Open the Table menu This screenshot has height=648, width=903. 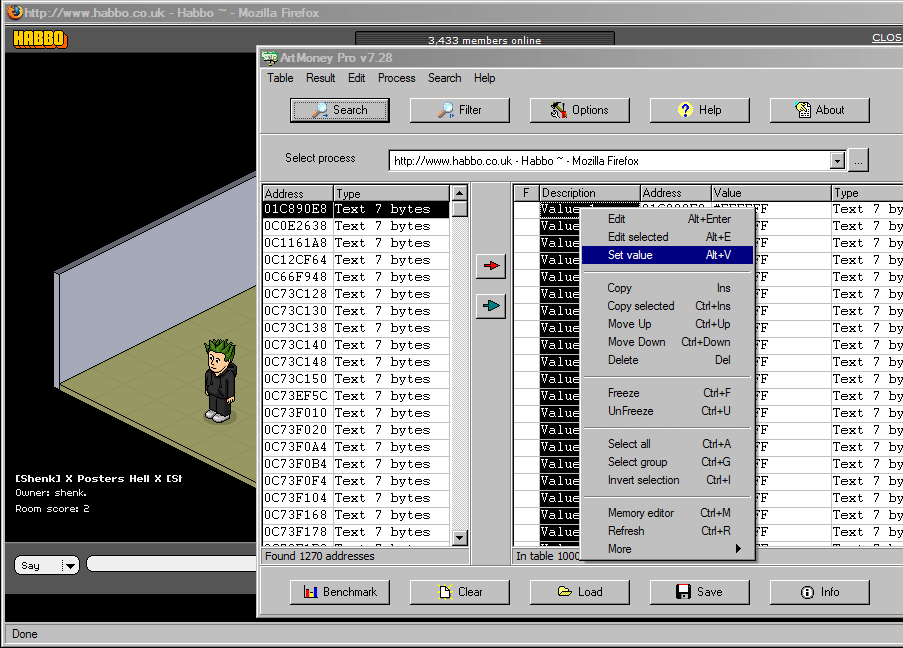(x=280, y=78)
